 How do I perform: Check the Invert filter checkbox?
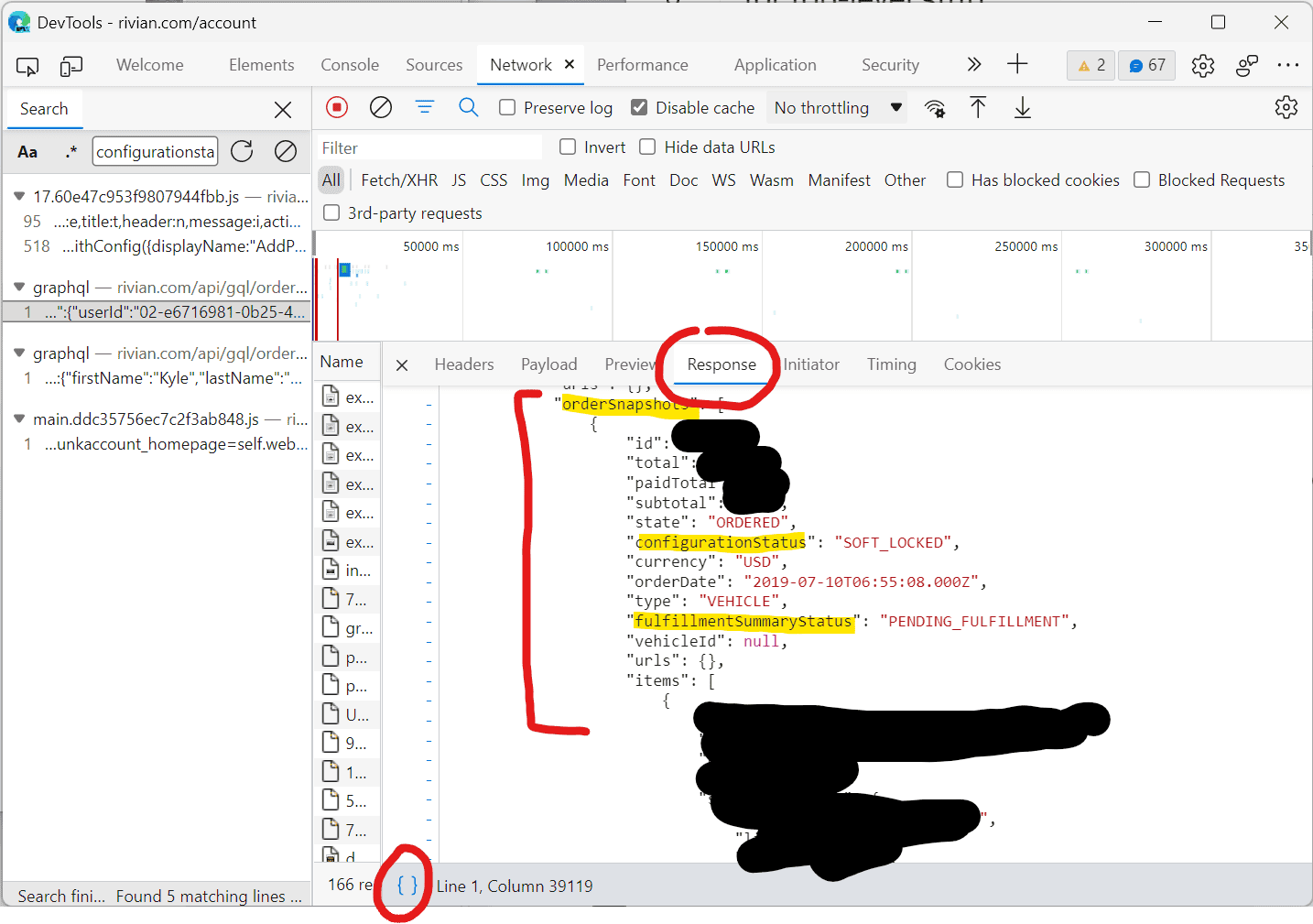(x=568, y=147)
